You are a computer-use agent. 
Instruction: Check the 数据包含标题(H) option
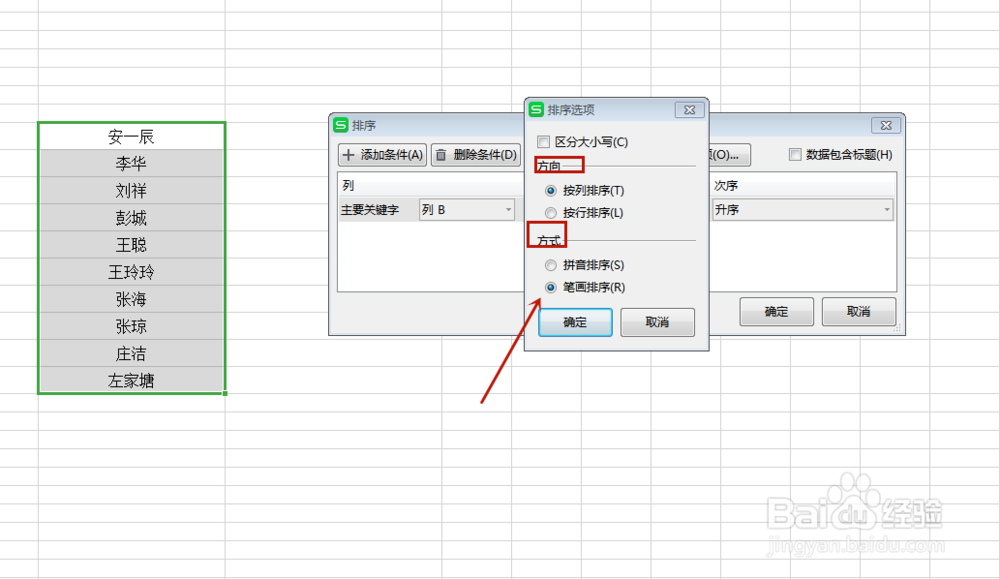[796, 153]
